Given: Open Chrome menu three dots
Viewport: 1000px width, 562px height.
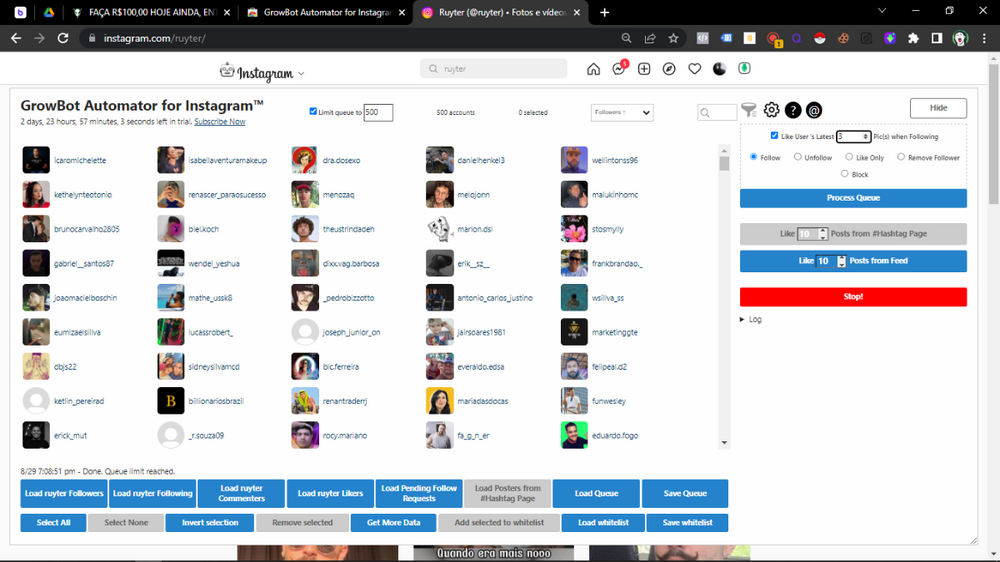Looking at the screenshot, I should (x=984, y=38).
